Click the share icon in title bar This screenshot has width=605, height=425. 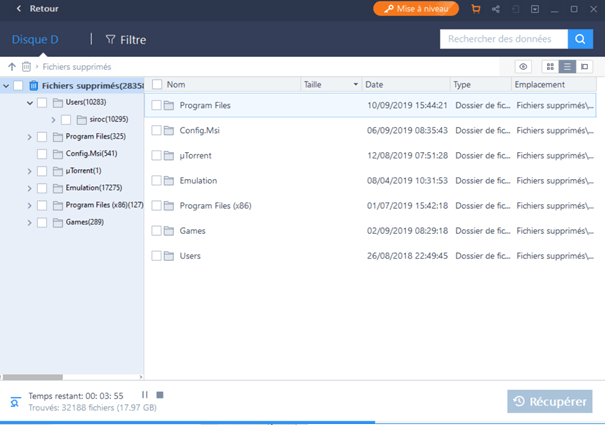(495, 9)
